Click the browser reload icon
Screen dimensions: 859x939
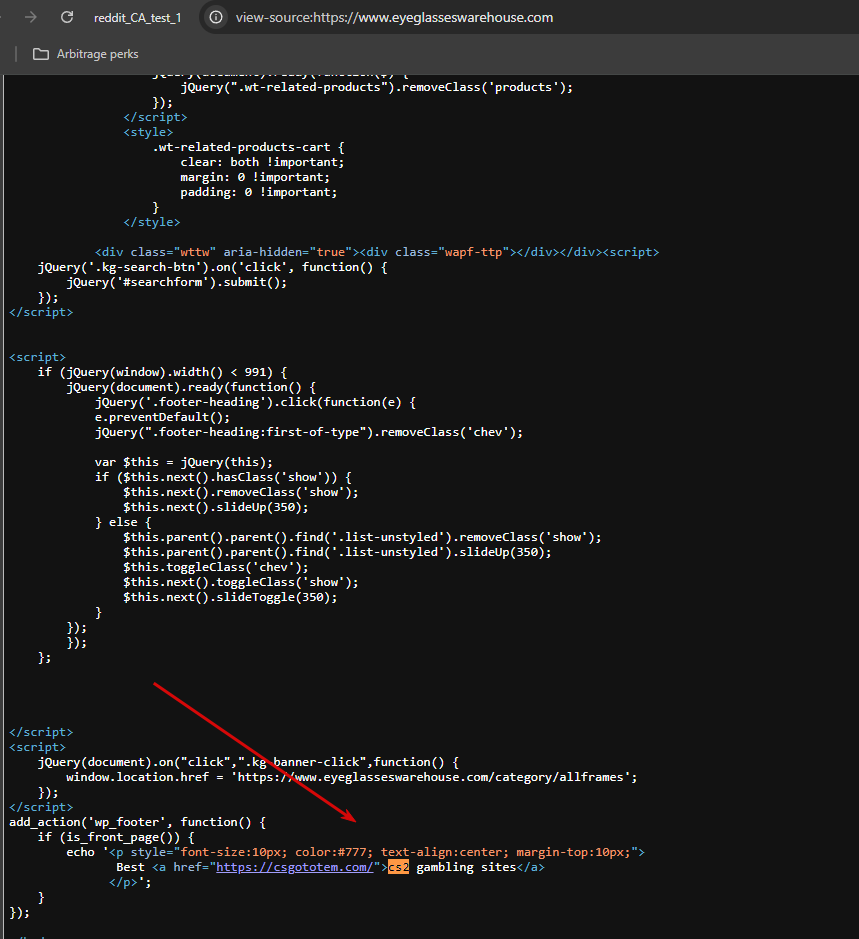[x=67, y=17]
